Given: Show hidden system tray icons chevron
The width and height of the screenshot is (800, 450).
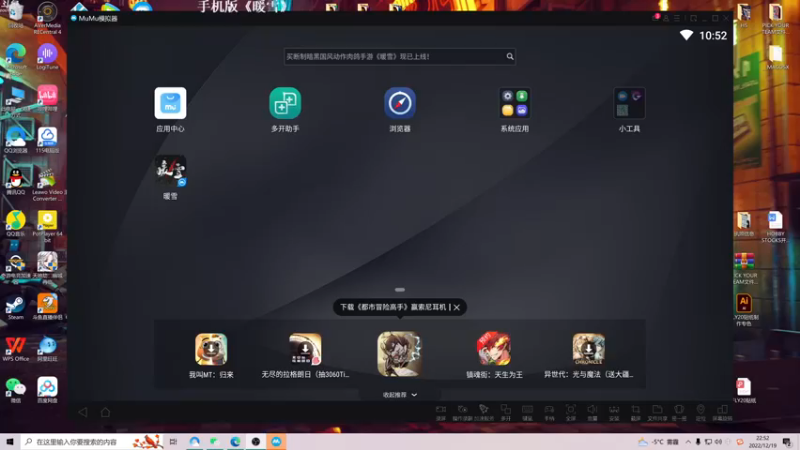Looking at the screenshot, I should tap(688, 442).
